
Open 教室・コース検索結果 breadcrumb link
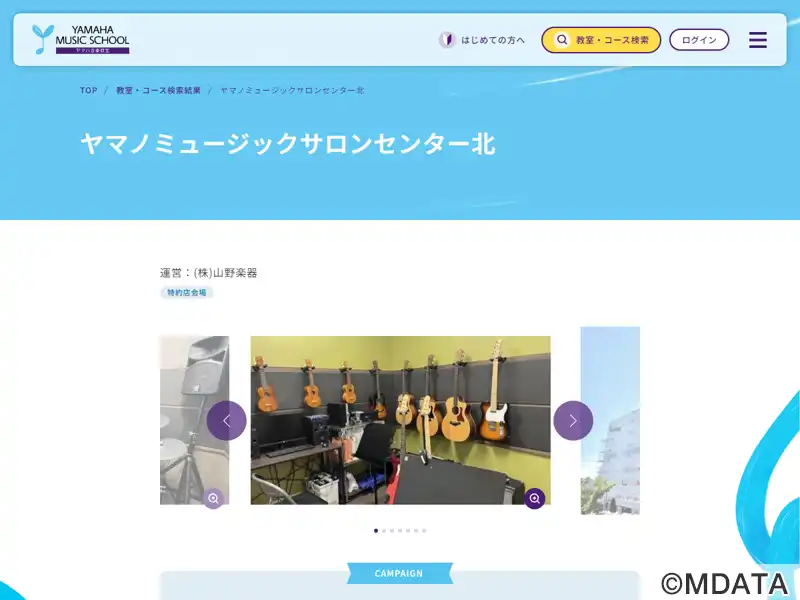pos(158,90)
